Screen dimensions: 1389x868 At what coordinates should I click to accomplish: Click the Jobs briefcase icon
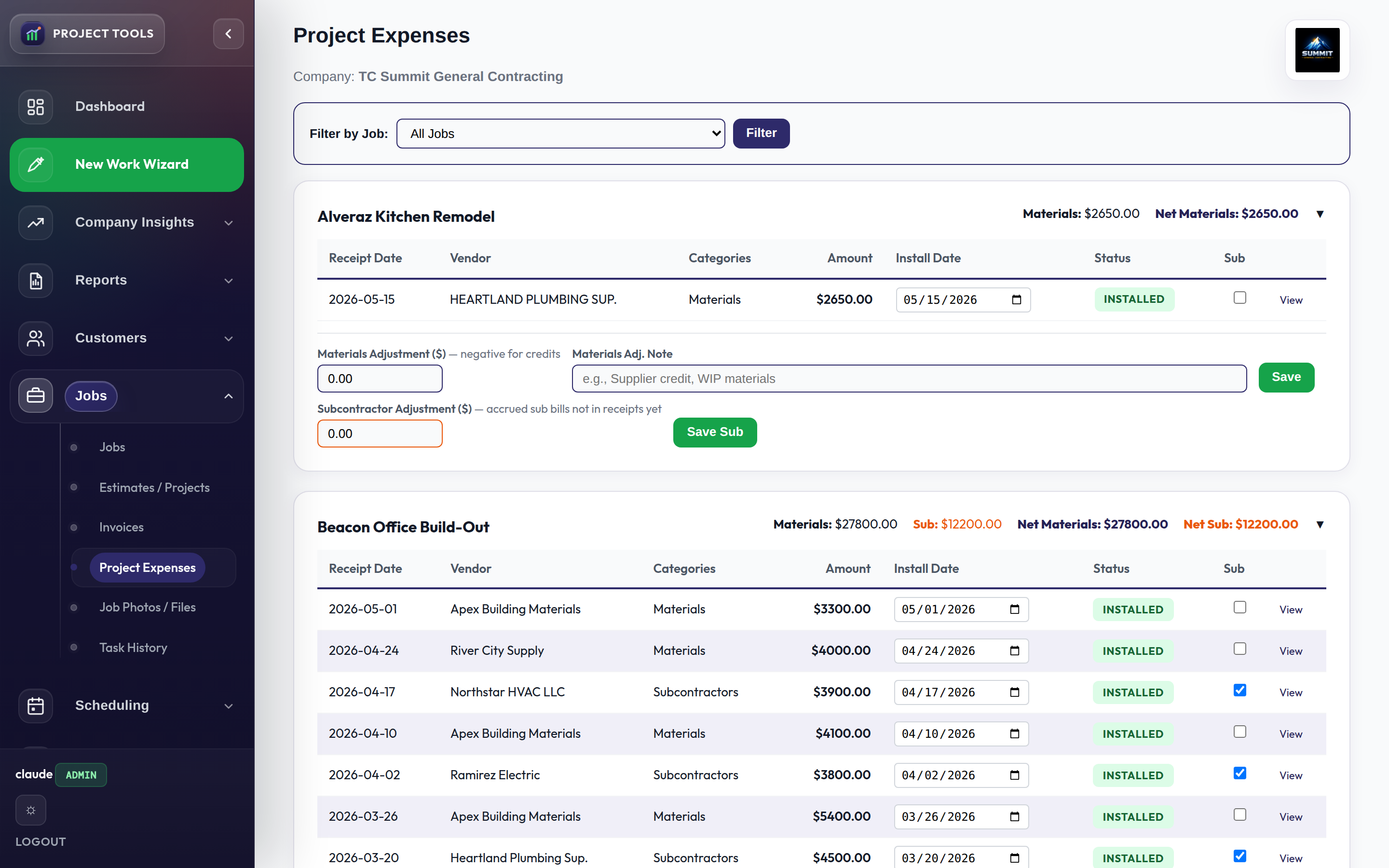36,395
